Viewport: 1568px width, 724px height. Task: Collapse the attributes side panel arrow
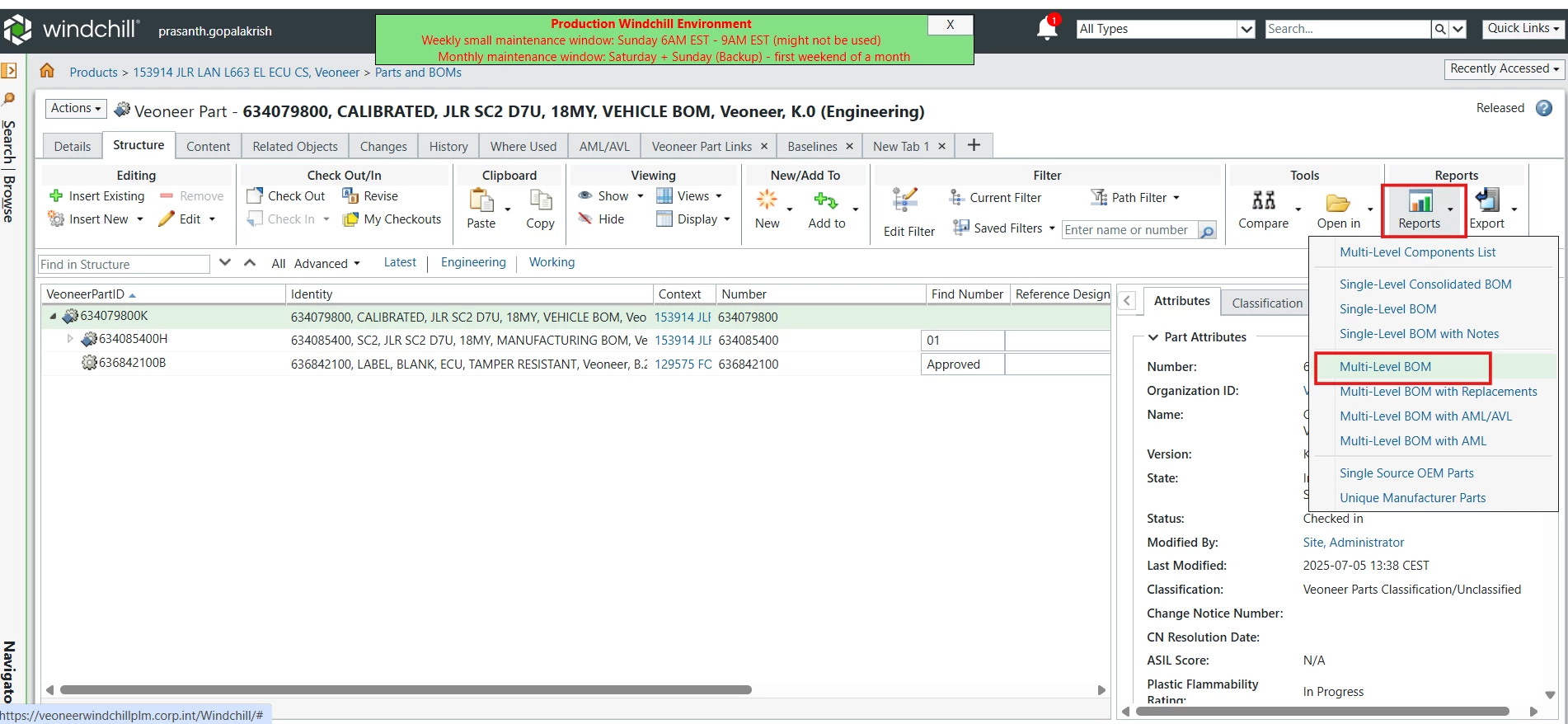coord(1127,301)
